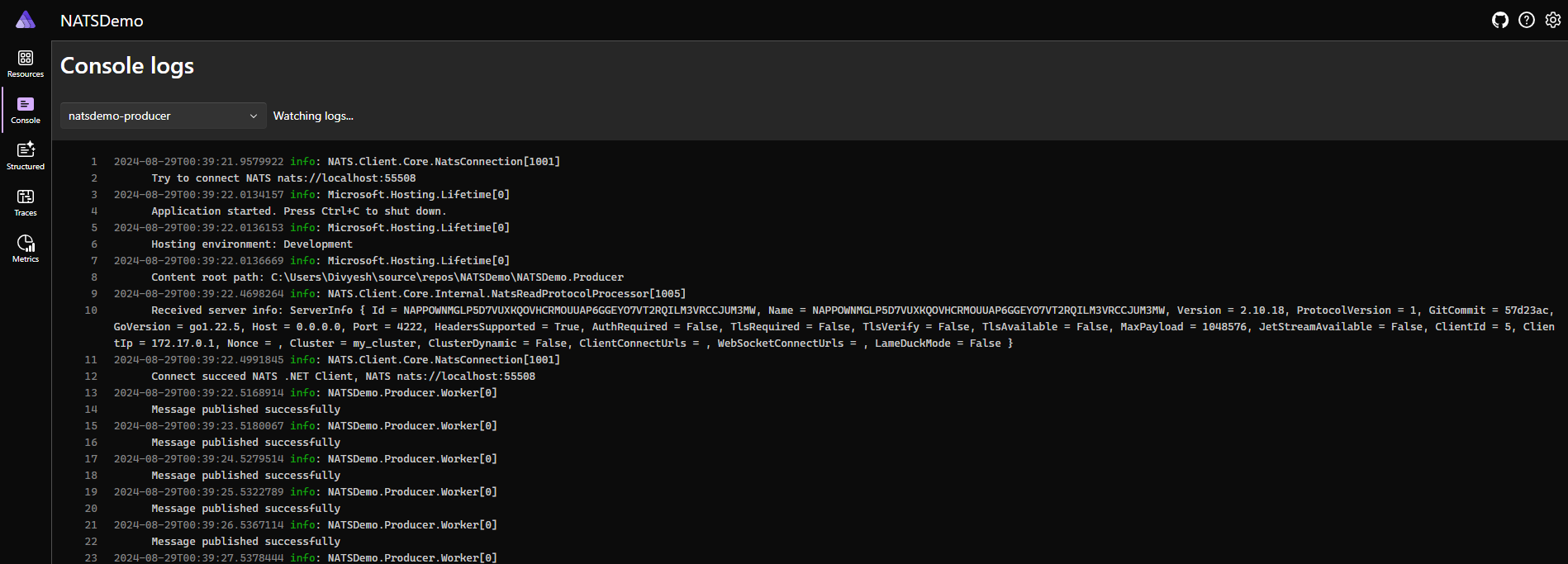Open the help question mark icon
1568x564 pixels.
(1527, 21)
